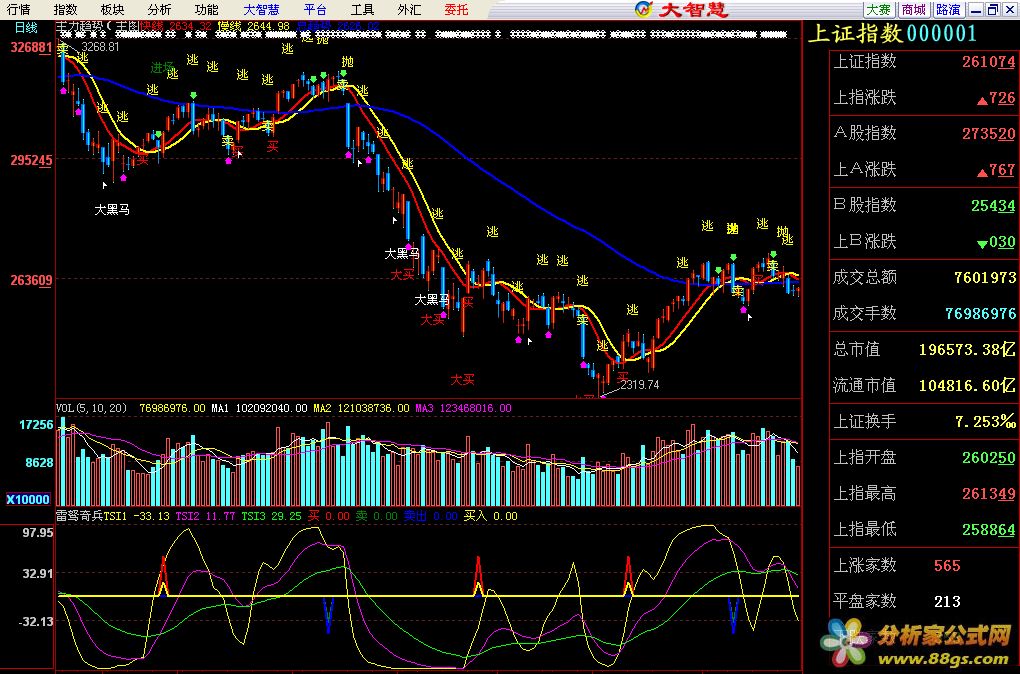This screenshot has width=1020, height=674.
Task: Click the 大智慧 logo icon in title bar
Action: pyautogui.click(x=643, y=9)
